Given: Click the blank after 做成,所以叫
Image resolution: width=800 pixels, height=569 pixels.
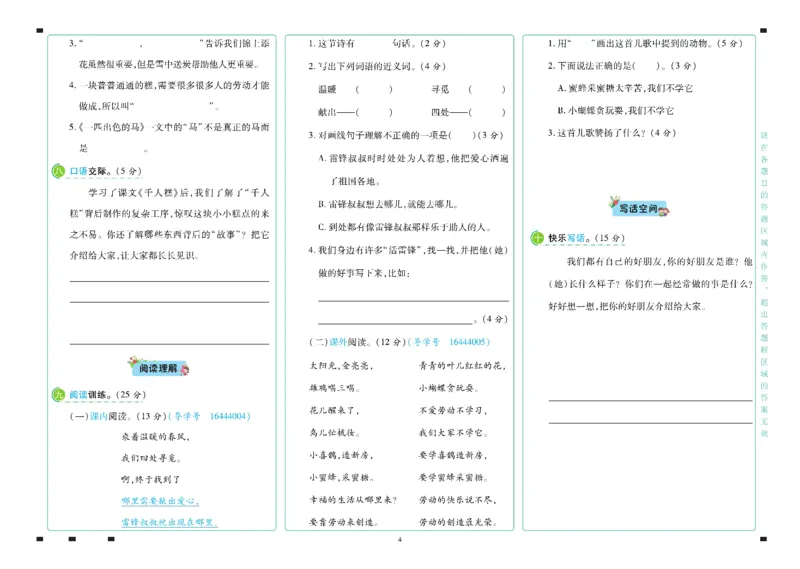Looking at the screenshot, I should [x=172, y=106].
